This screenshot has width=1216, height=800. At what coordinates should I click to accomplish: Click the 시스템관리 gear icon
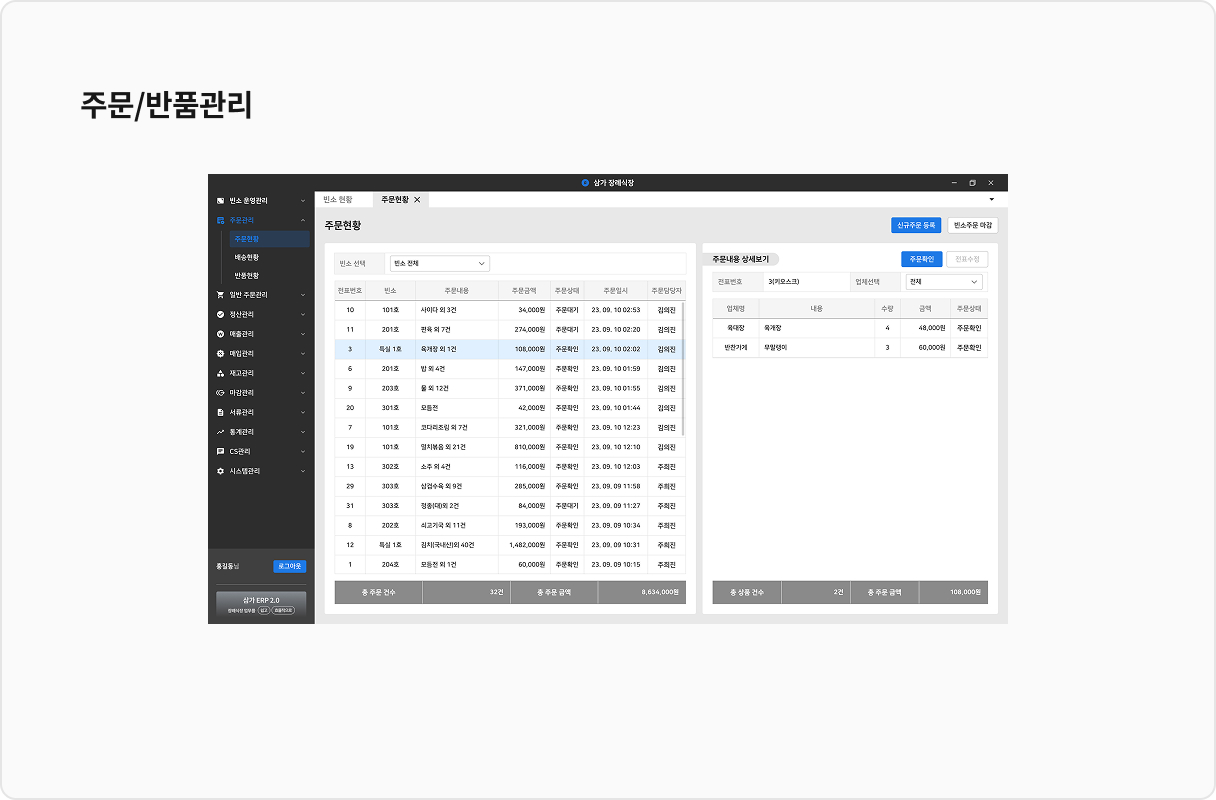click(x=220, y=471)
